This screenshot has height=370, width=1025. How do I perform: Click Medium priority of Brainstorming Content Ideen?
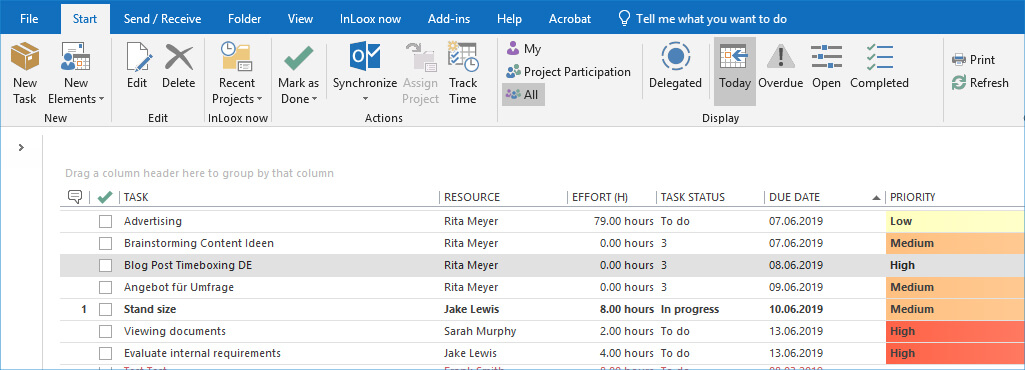tap(955, 243)
